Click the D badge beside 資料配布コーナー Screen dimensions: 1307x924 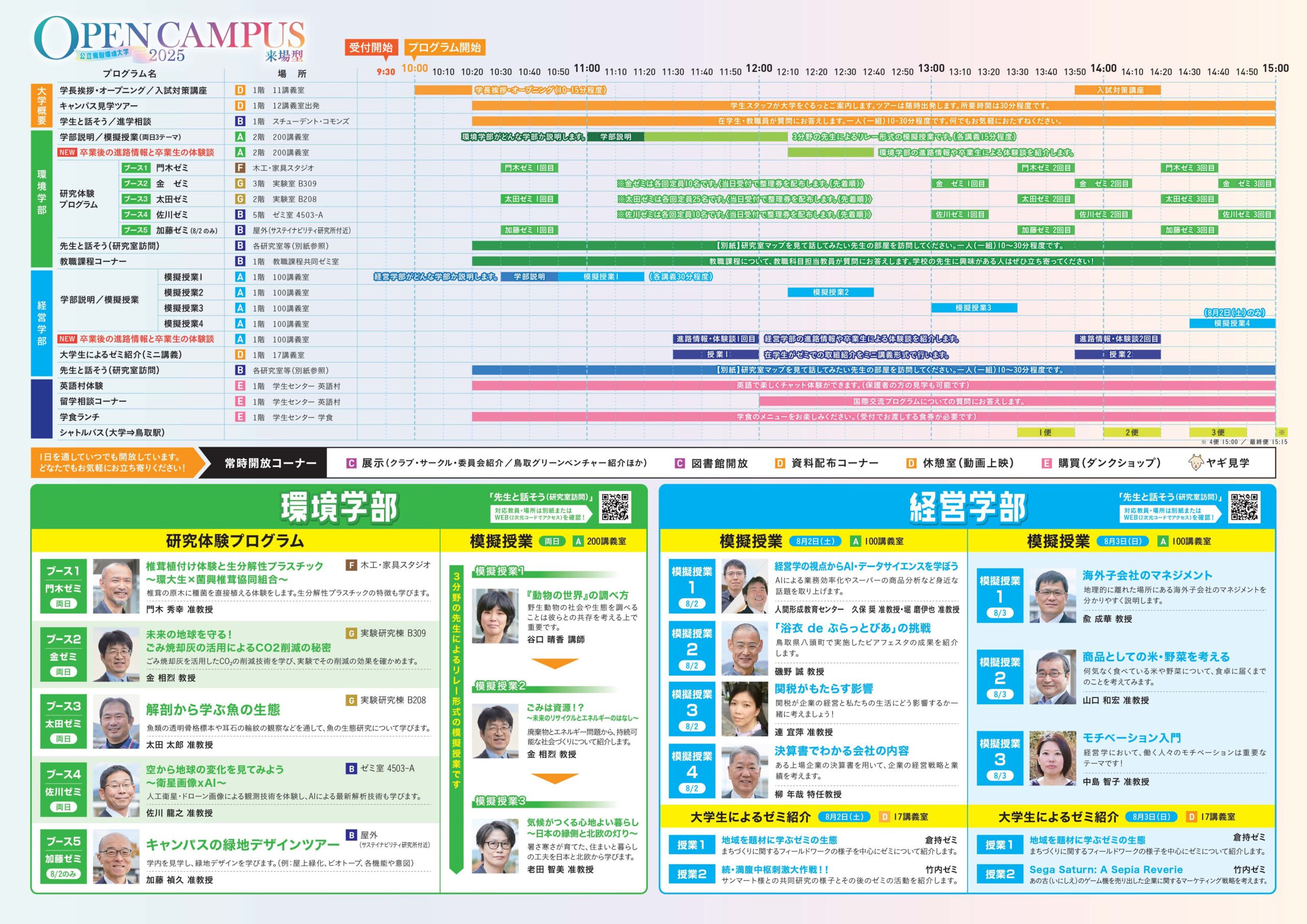tap(780, 464)
